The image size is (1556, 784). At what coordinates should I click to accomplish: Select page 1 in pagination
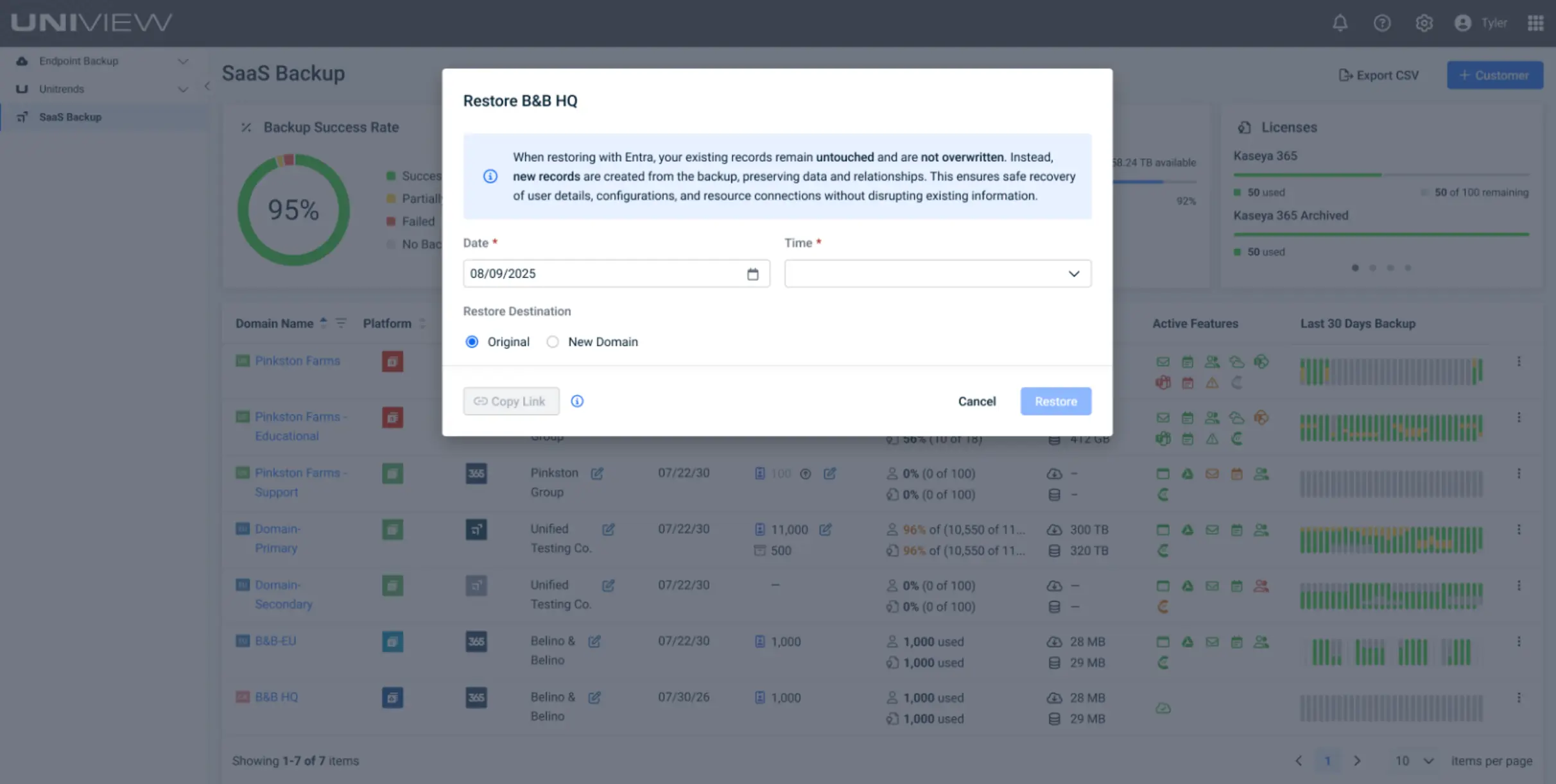point(1327,761)
